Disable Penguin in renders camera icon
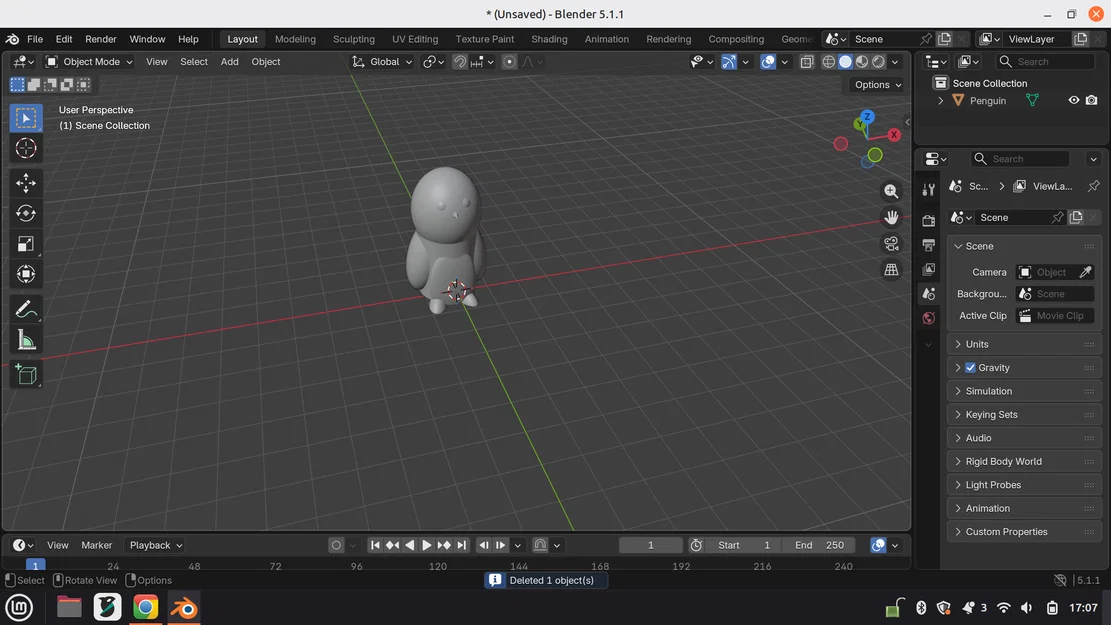 tap(1091, 101)
